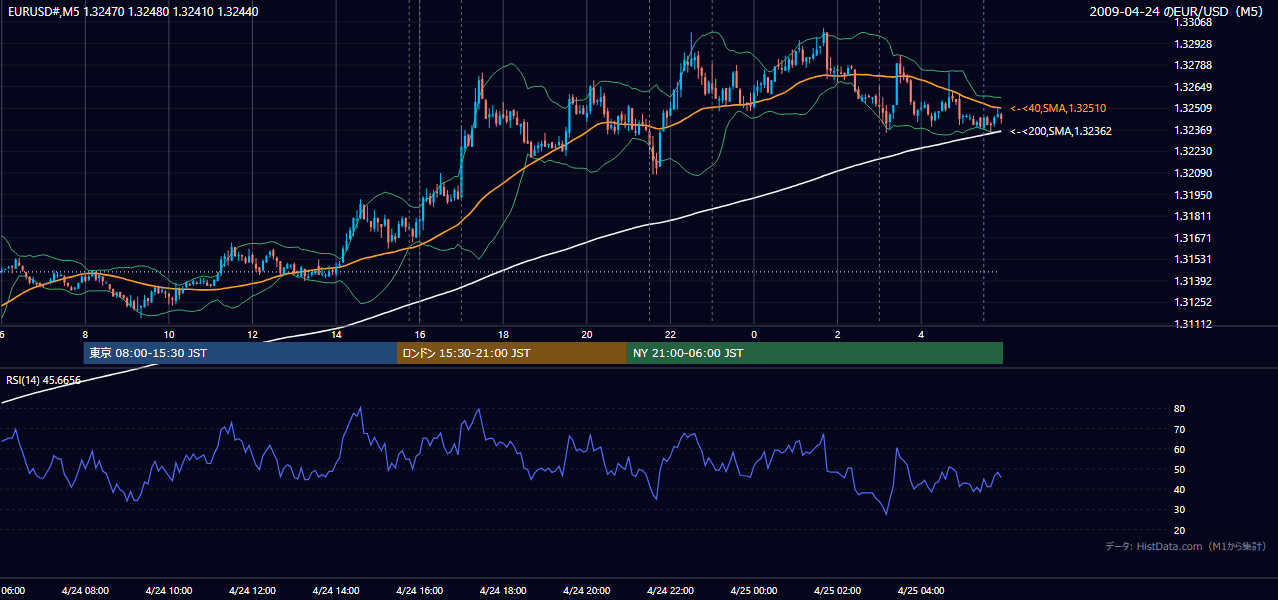
Task: Click the 1.31392 price axis value
Action: pyautogui.click(x=1193, y=281)
